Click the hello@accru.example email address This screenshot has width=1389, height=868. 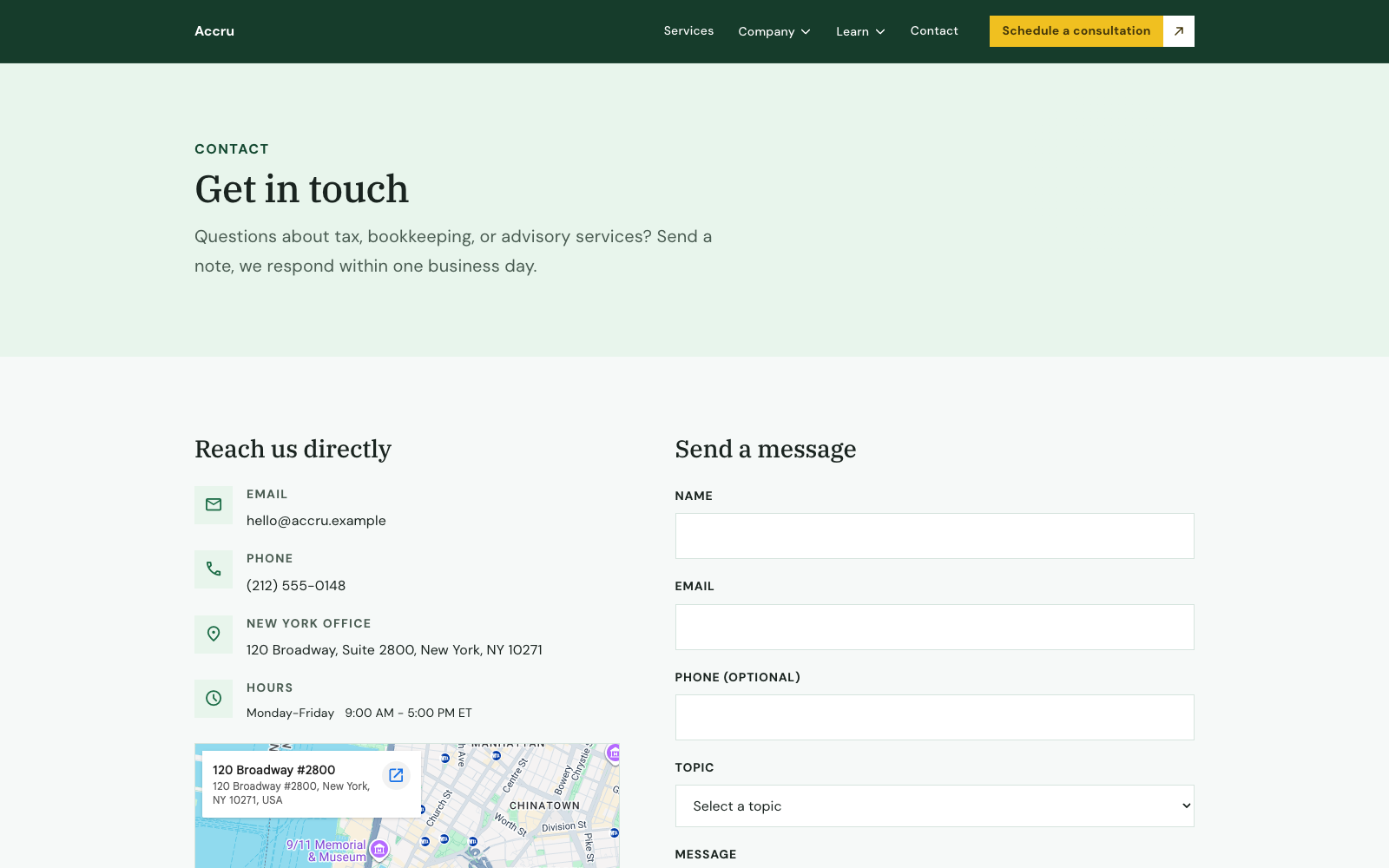click(316, 521)
